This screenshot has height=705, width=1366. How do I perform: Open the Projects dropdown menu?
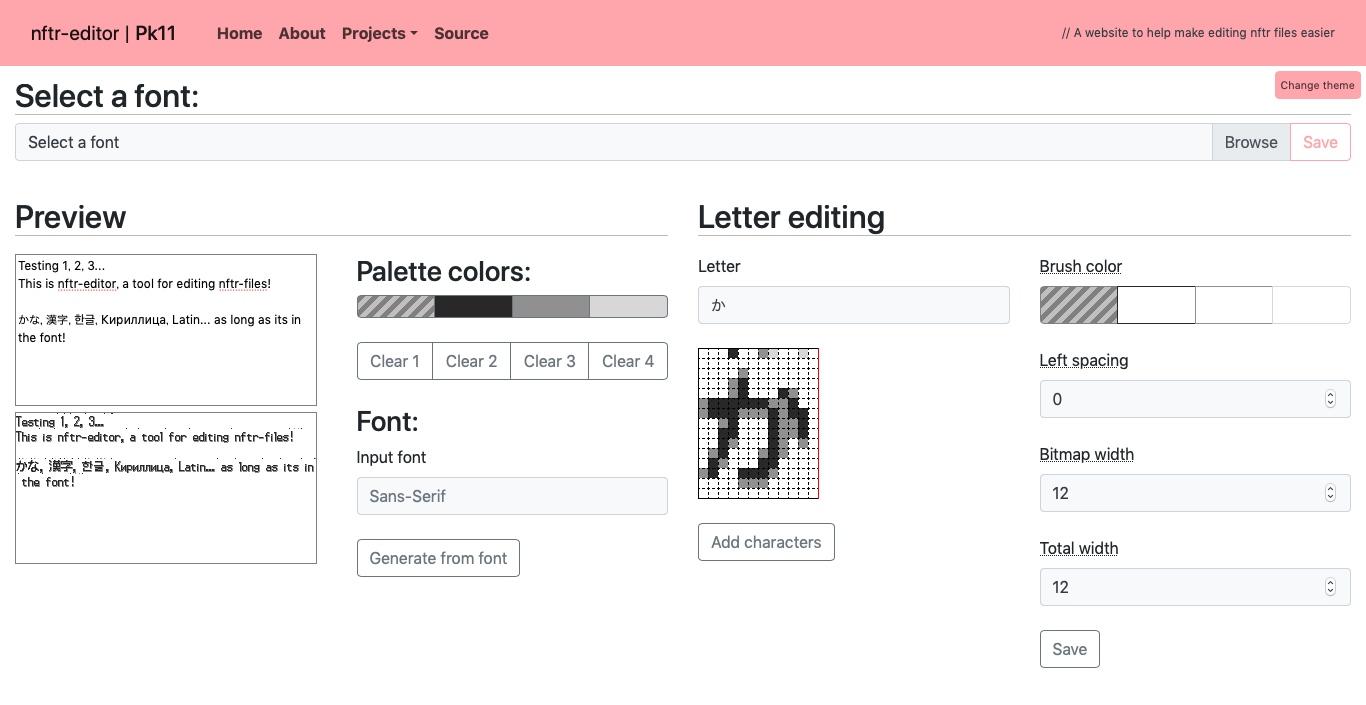[x=379, y=33]
